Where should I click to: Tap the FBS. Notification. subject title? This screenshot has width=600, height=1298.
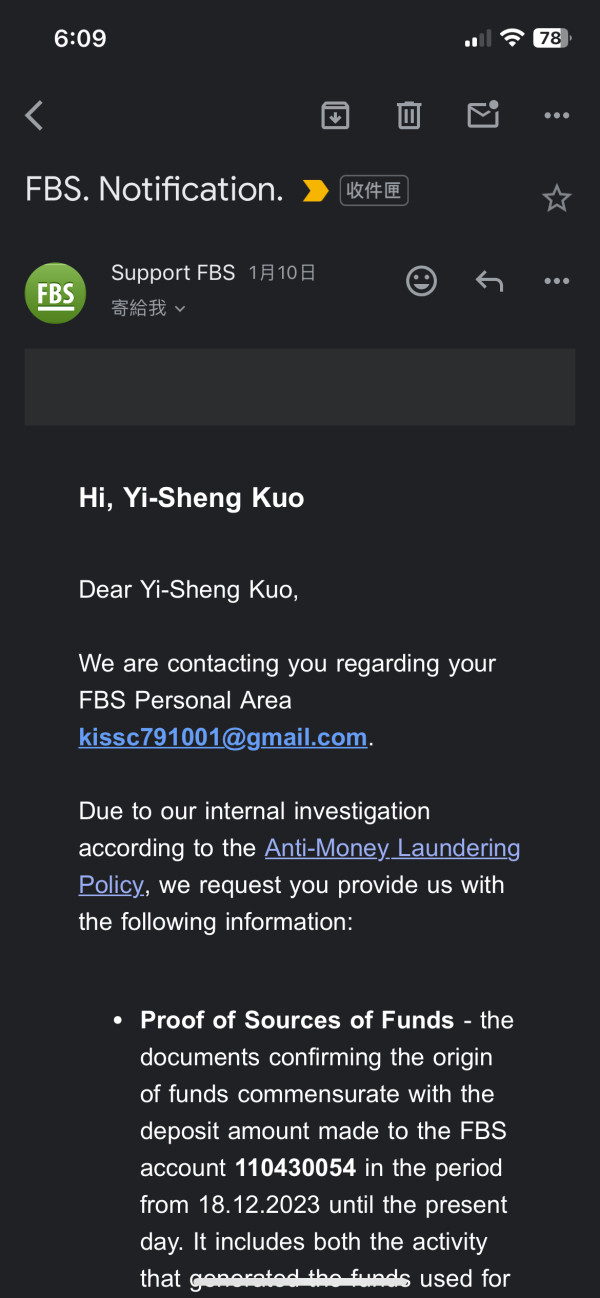[154, 189]
